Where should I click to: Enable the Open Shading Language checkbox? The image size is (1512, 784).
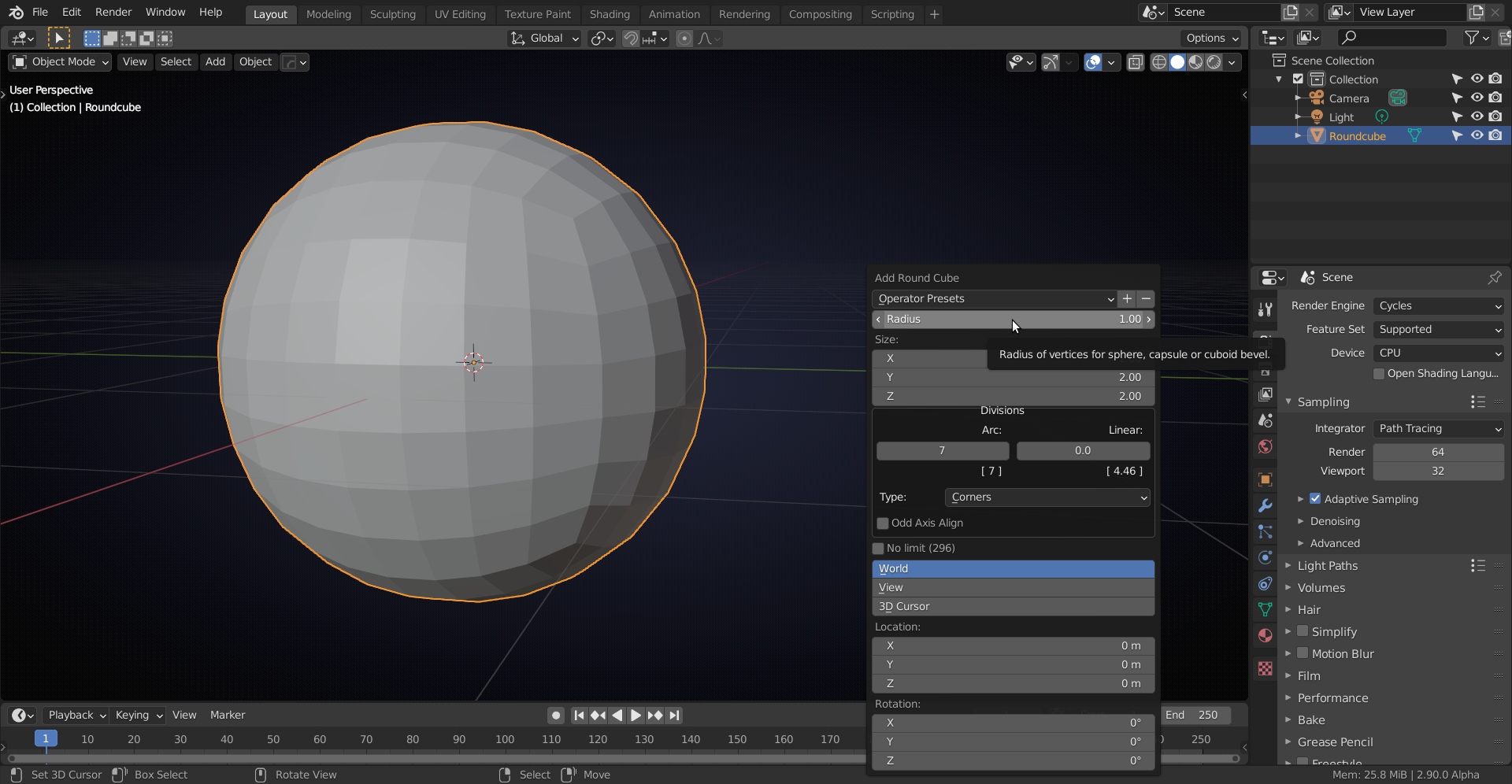[x=1380, y=374]
